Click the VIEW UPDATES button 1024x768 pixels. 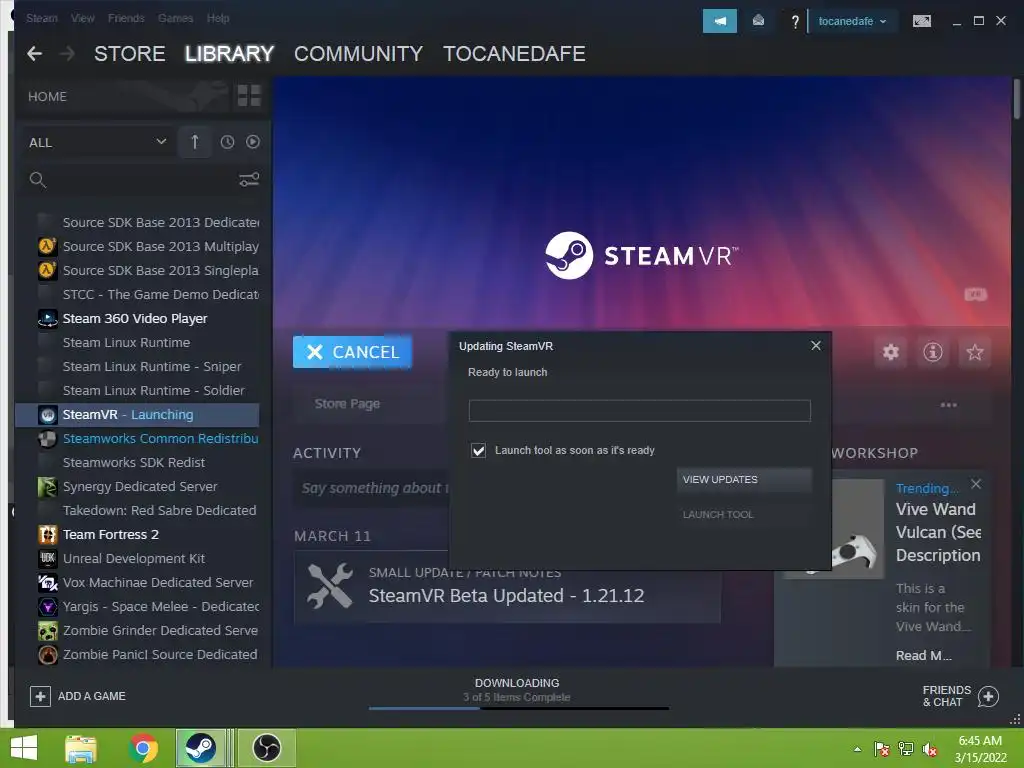pos(744,479)
